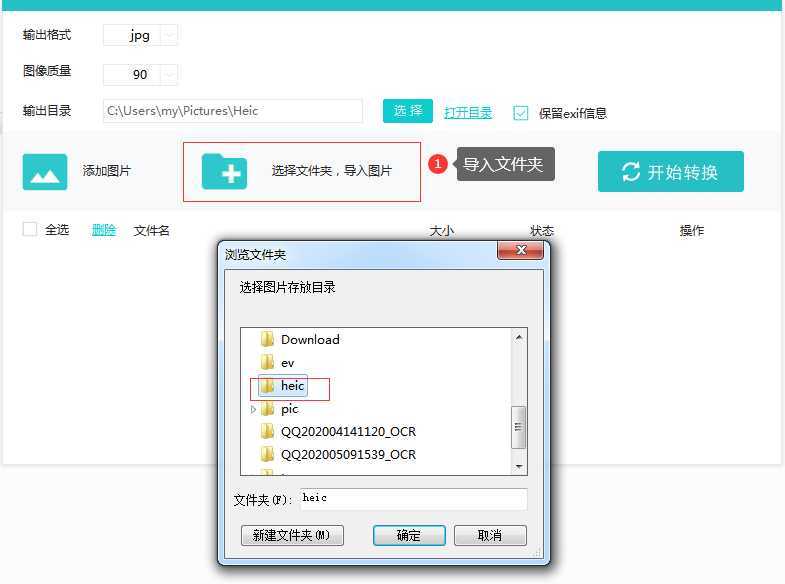
Task: Cancel dialog with 取消 button
Action: [x=490, y=535]
